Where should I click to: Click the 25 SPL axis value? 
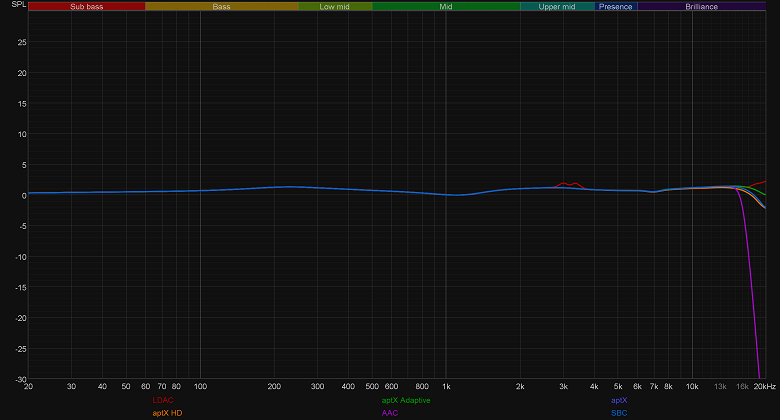pos(22,42)
